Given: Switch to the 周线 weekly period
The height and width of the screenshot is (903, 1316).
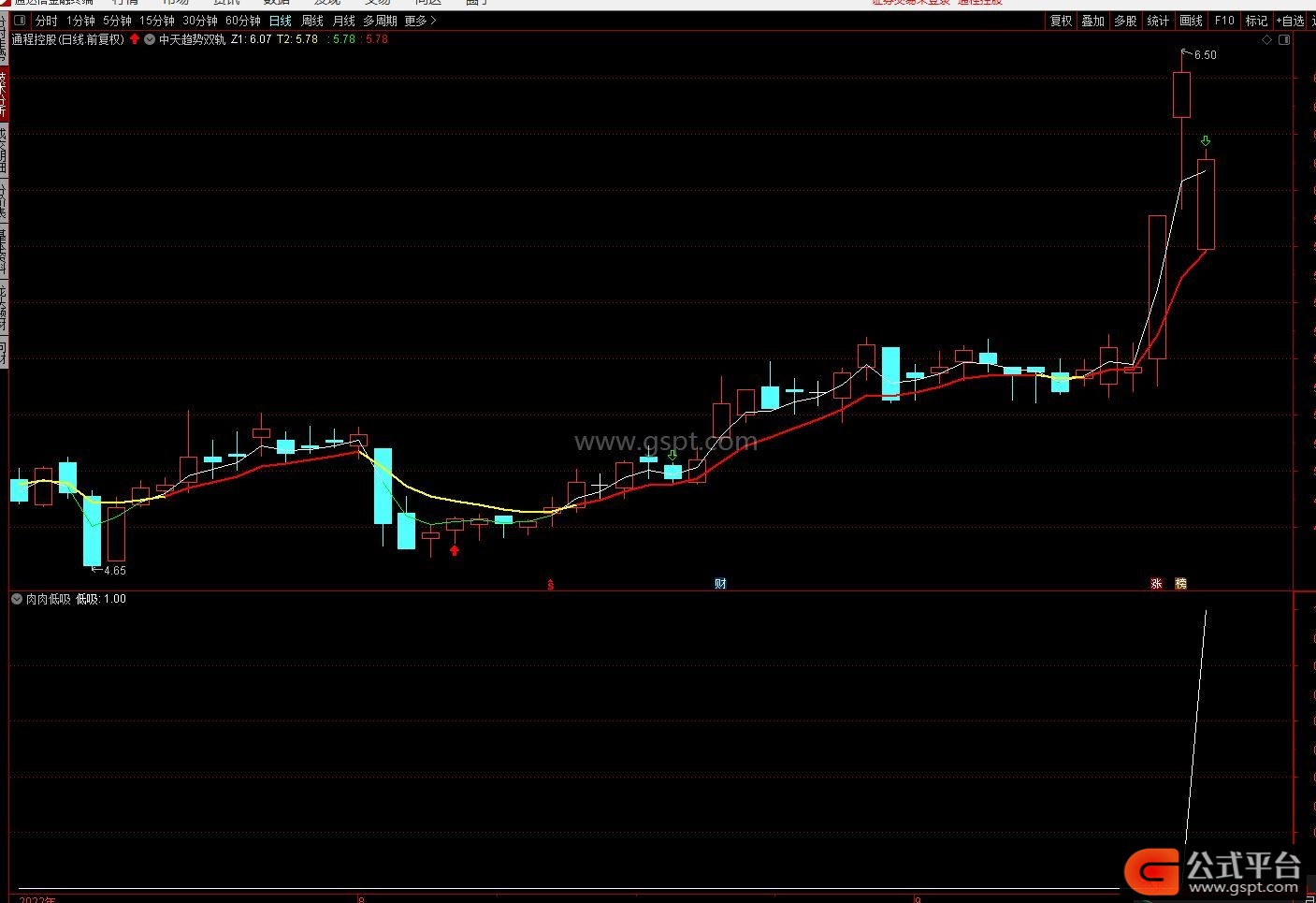Looking at the screenshot, I should pyautogui.click(x=311, y=21).
